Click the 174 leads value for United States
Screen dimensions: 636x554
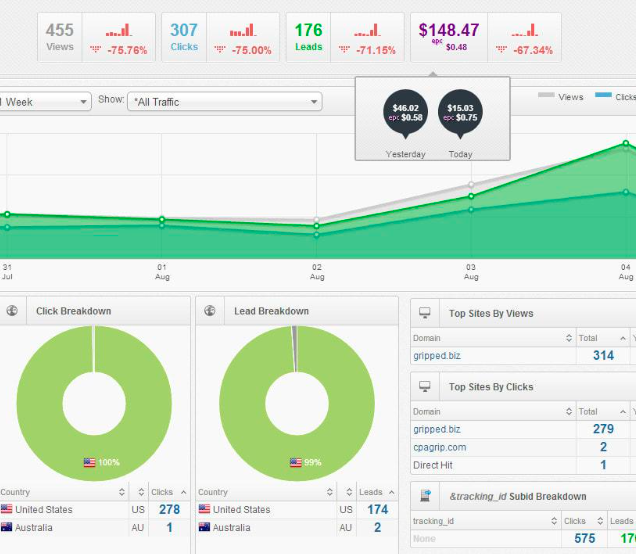tap(378, 509)
